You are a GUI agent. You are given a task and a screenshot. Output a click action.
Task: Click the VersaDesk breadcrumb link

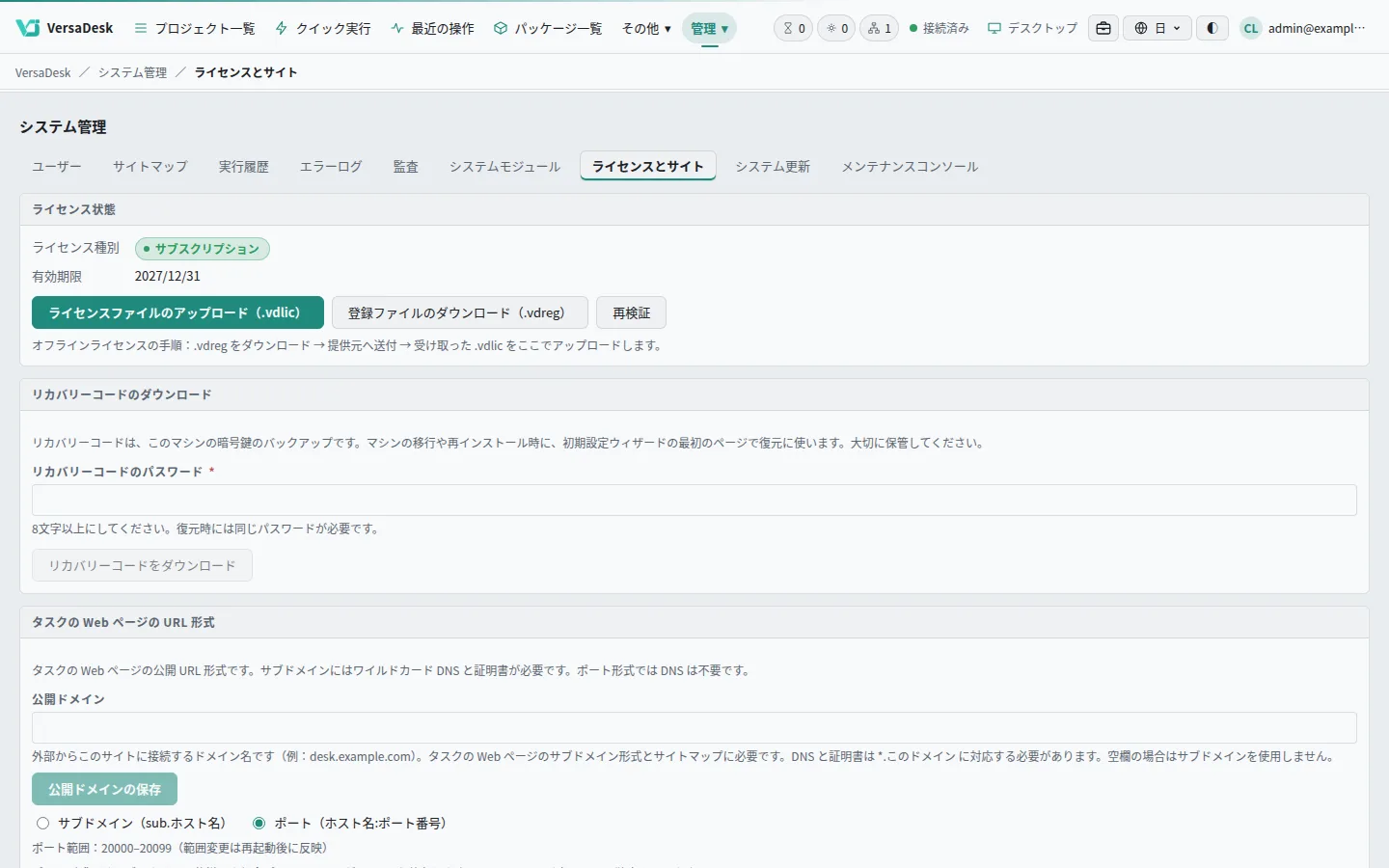(x=43, y=72)
